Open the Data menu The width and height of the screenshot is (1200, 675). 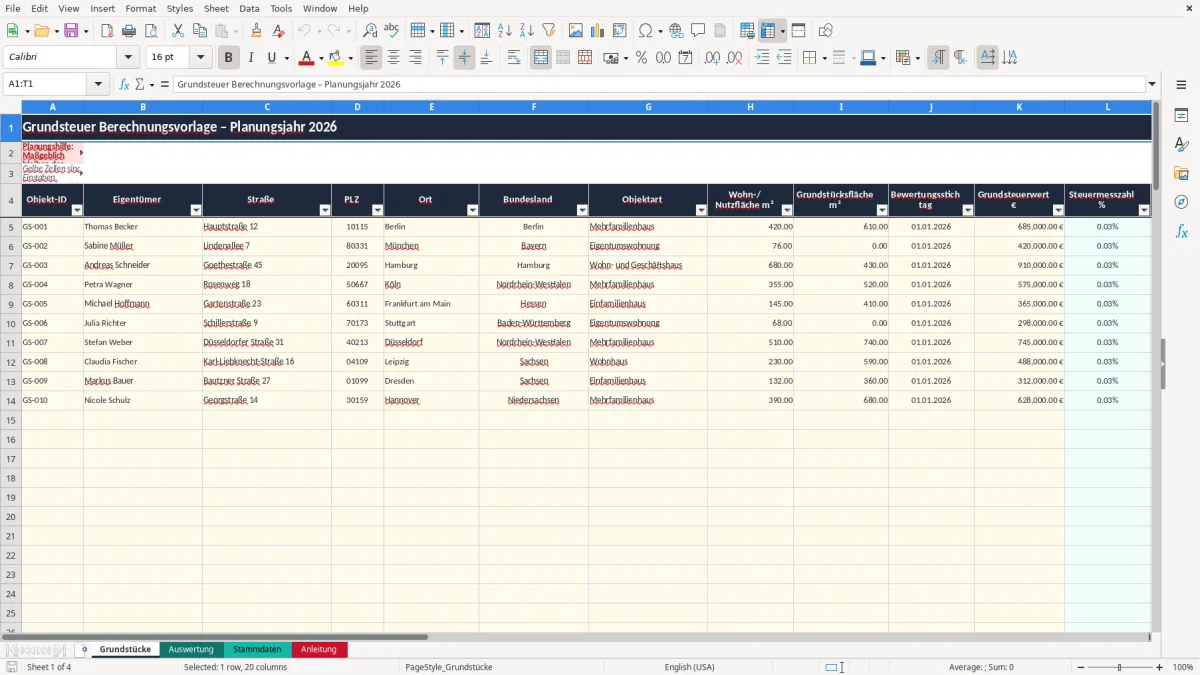(x=249, y=8)
